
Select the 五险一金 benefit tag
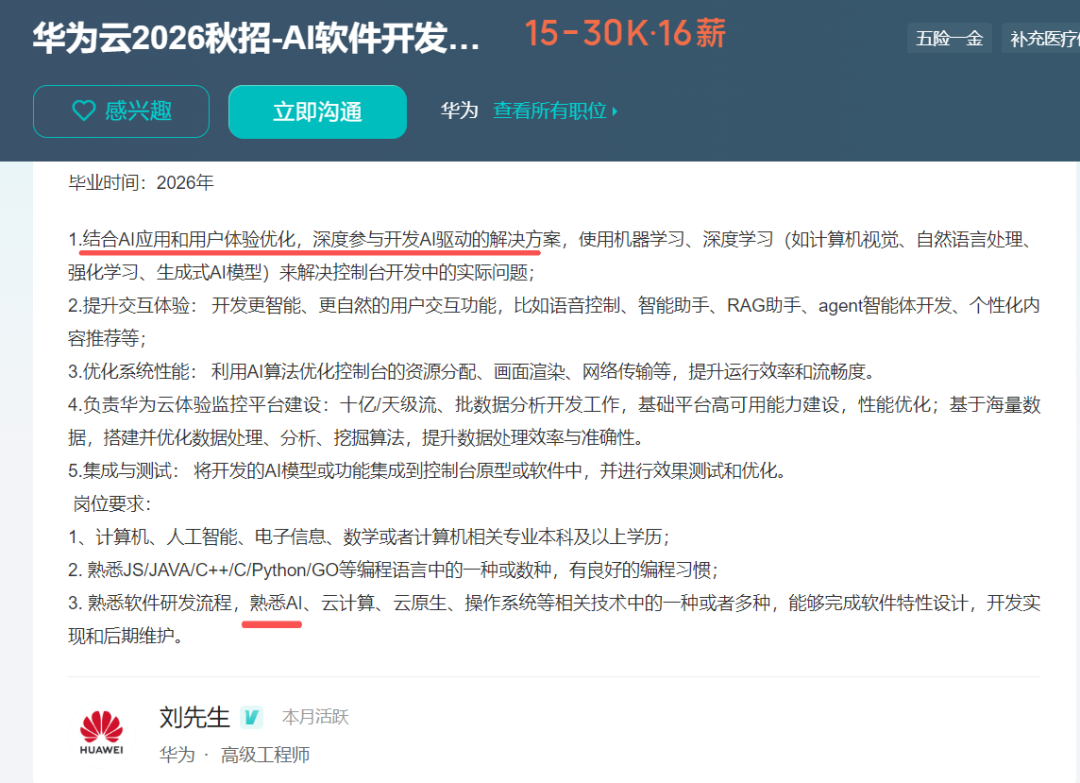click(948, 38)
